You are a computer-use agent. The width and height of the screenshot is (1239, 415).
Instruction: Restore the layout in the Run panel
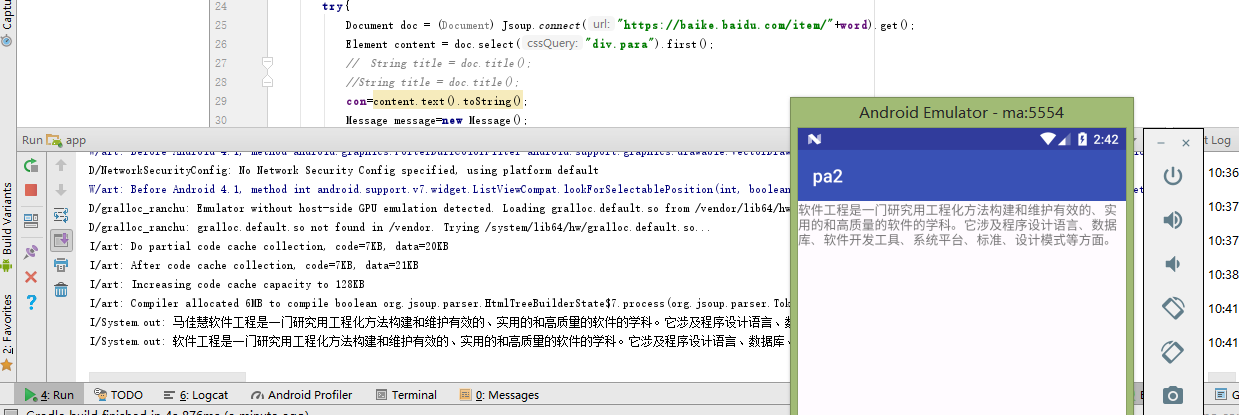coord(31,219)
